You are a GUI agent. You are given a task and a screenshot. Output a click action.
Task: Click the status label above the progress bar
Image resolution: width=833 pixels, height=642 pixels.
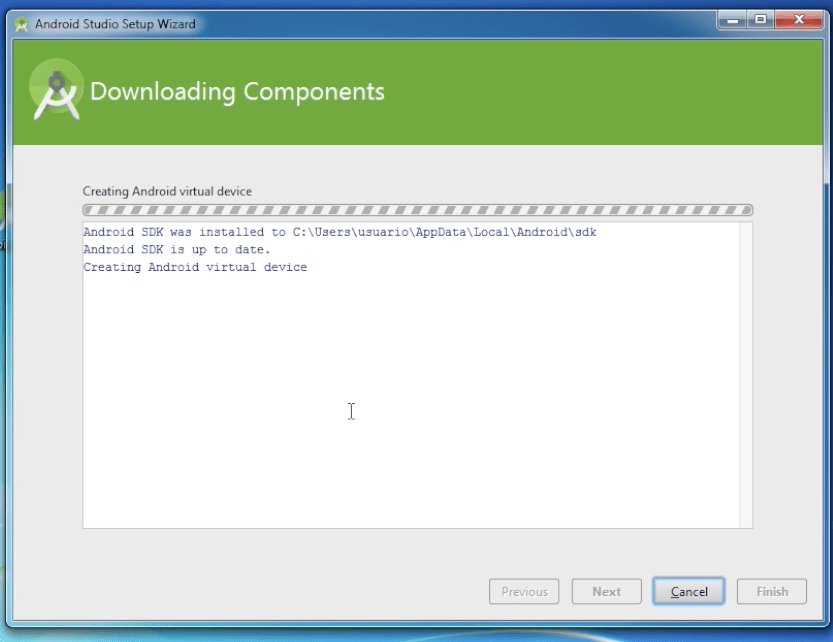coord(167,191)
